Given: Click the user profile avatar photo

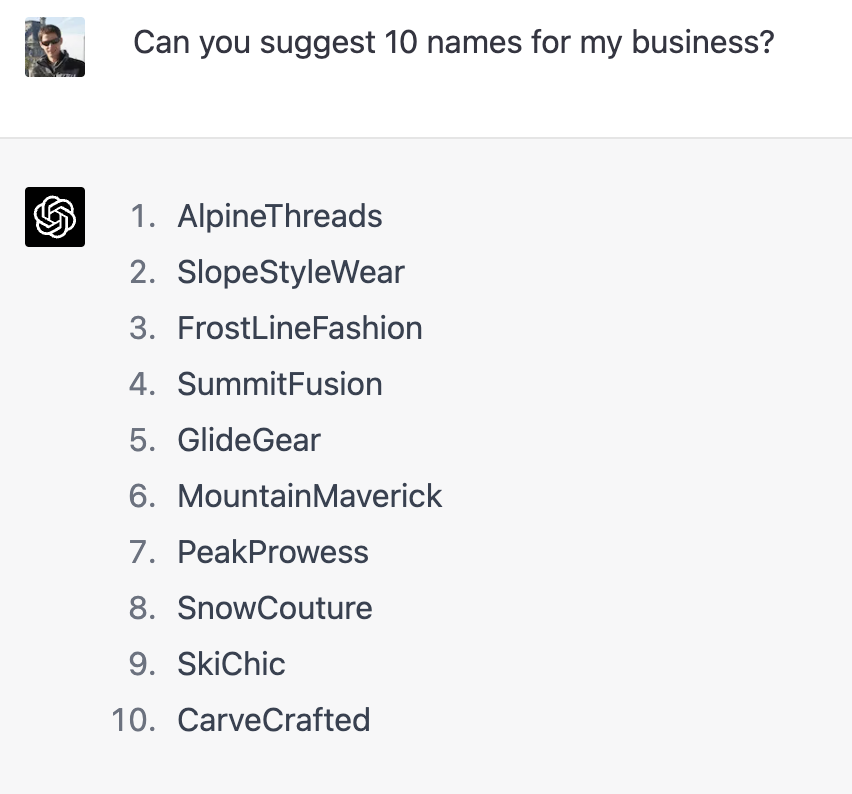Looking at the screenshot, I should point(55,47).
